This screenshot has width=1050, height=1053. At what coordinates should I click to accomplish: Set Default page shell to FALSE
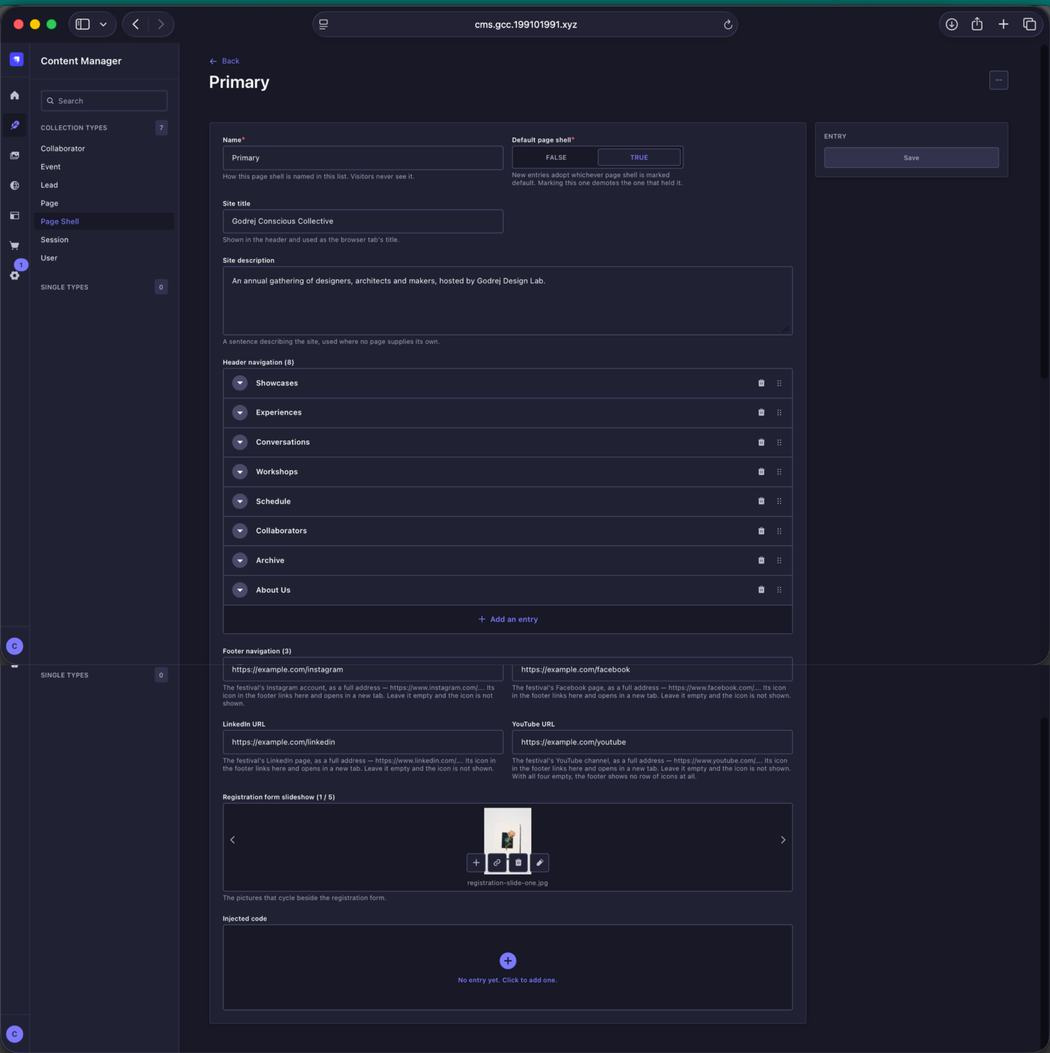[x=555, y=157]
